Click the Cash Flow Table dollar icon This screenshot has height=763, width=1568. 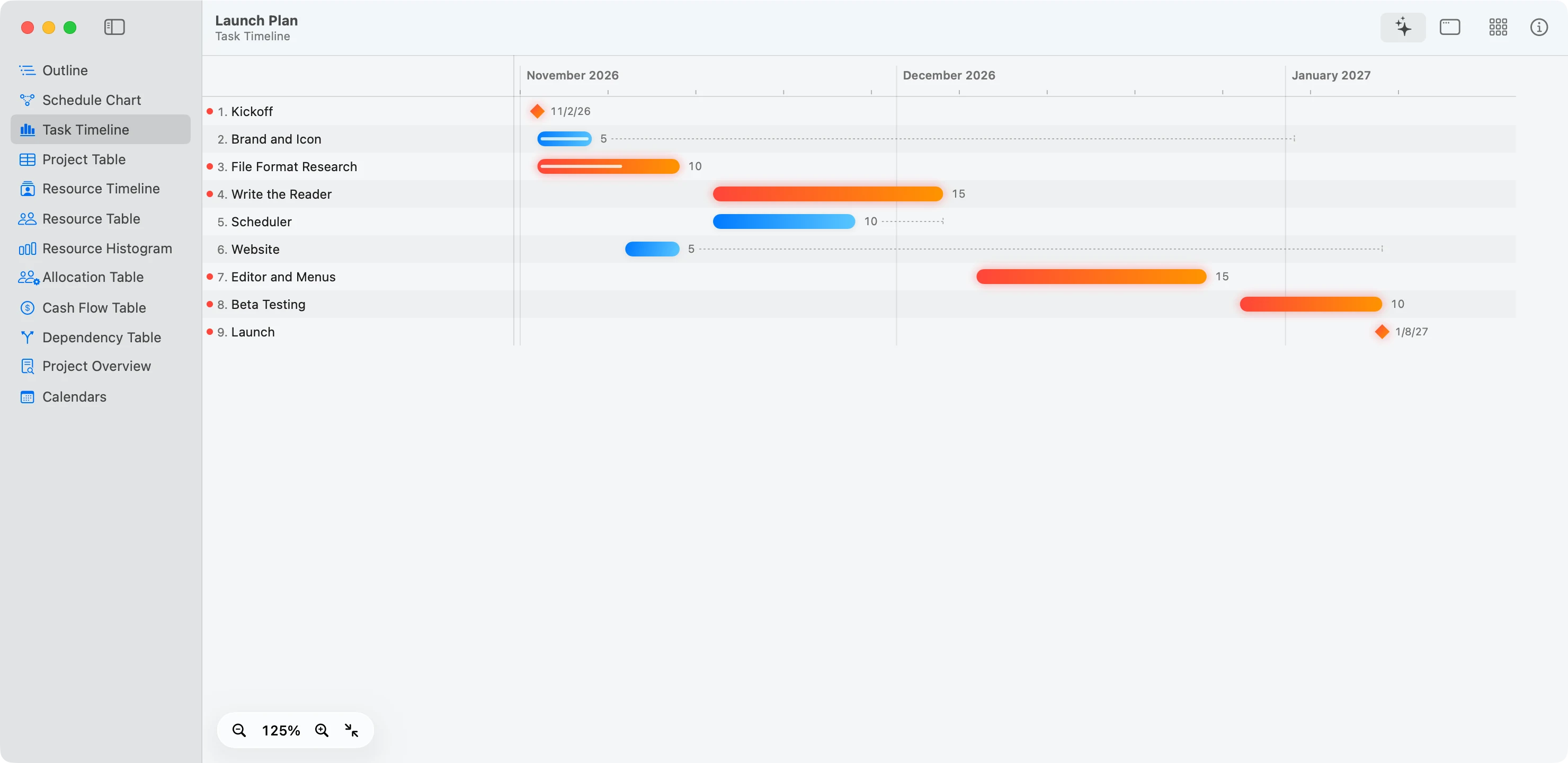click(28, 308)
